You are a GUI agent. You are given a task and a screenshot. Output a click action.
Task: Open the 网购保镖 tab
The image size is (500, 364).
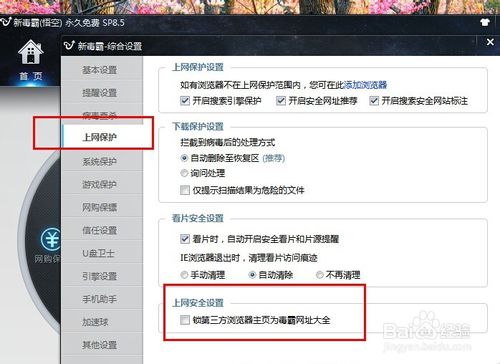click(102, 207)
